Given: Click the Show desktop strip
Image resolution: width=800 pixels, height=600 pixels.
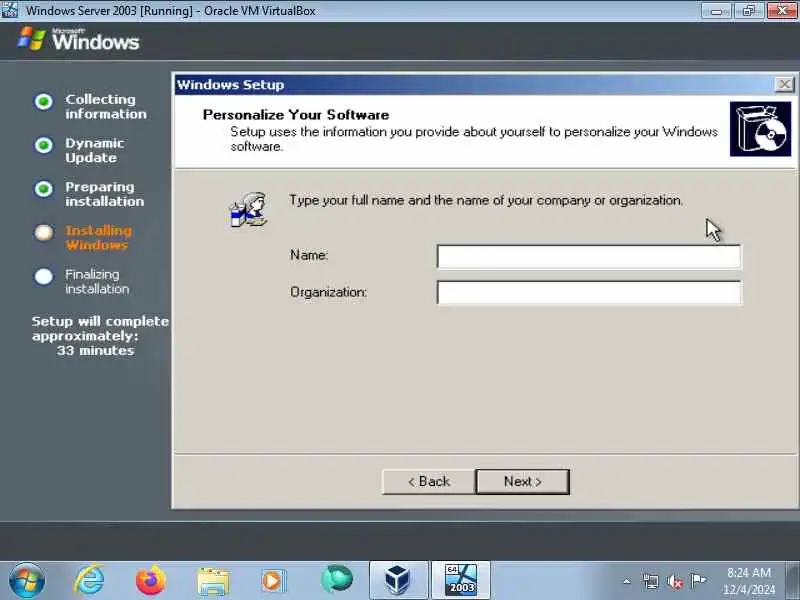Looking at the screenshot, I should (x=793, y=581).
